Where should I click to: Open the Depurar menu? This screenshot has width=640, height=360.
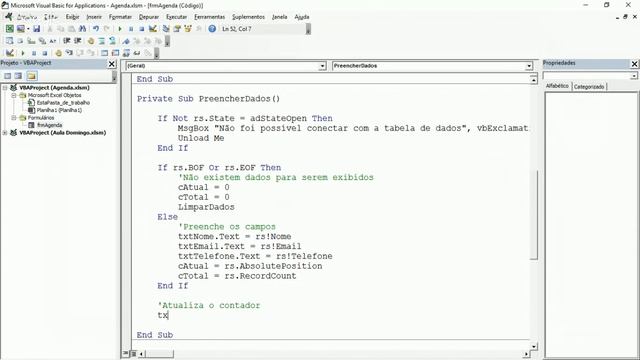coord(149,17)
